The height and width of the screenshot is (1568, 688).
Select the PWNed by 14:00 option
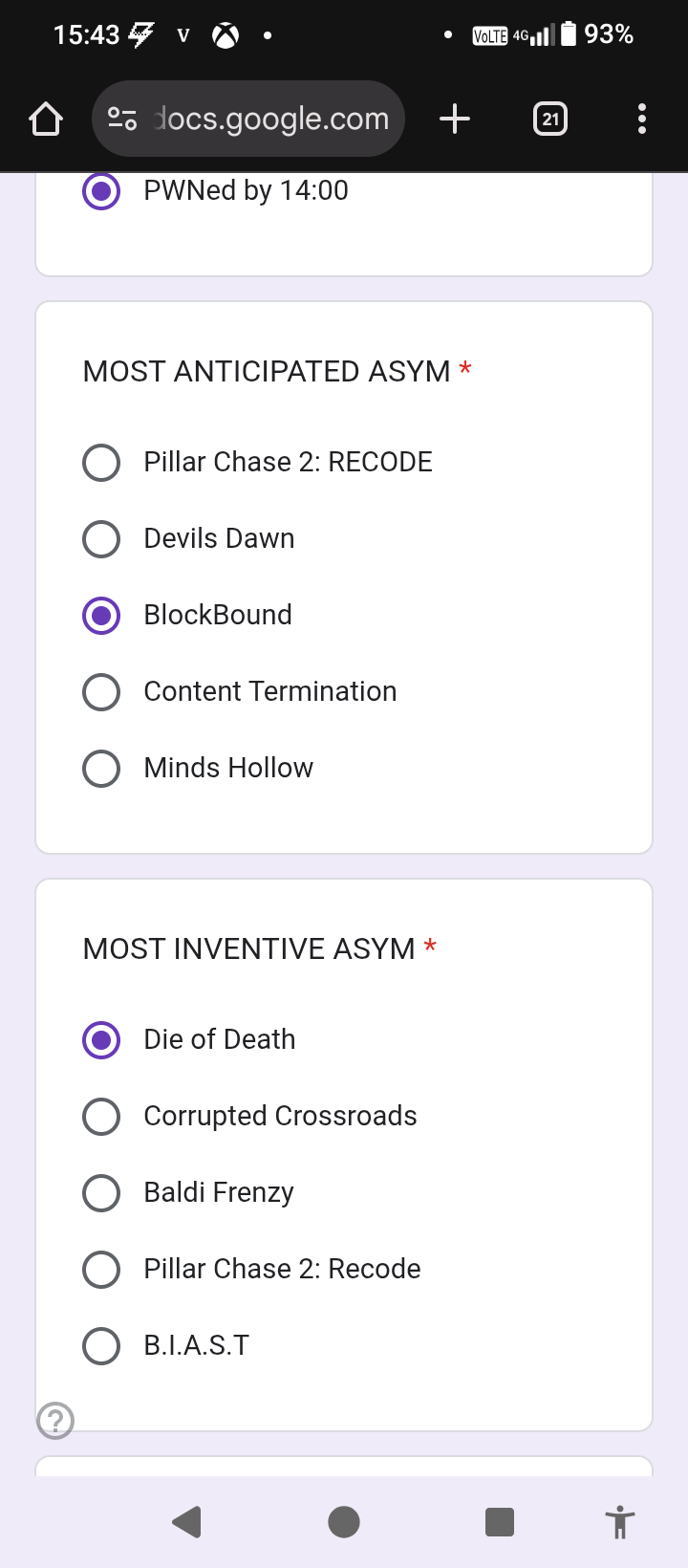(101, 191)
